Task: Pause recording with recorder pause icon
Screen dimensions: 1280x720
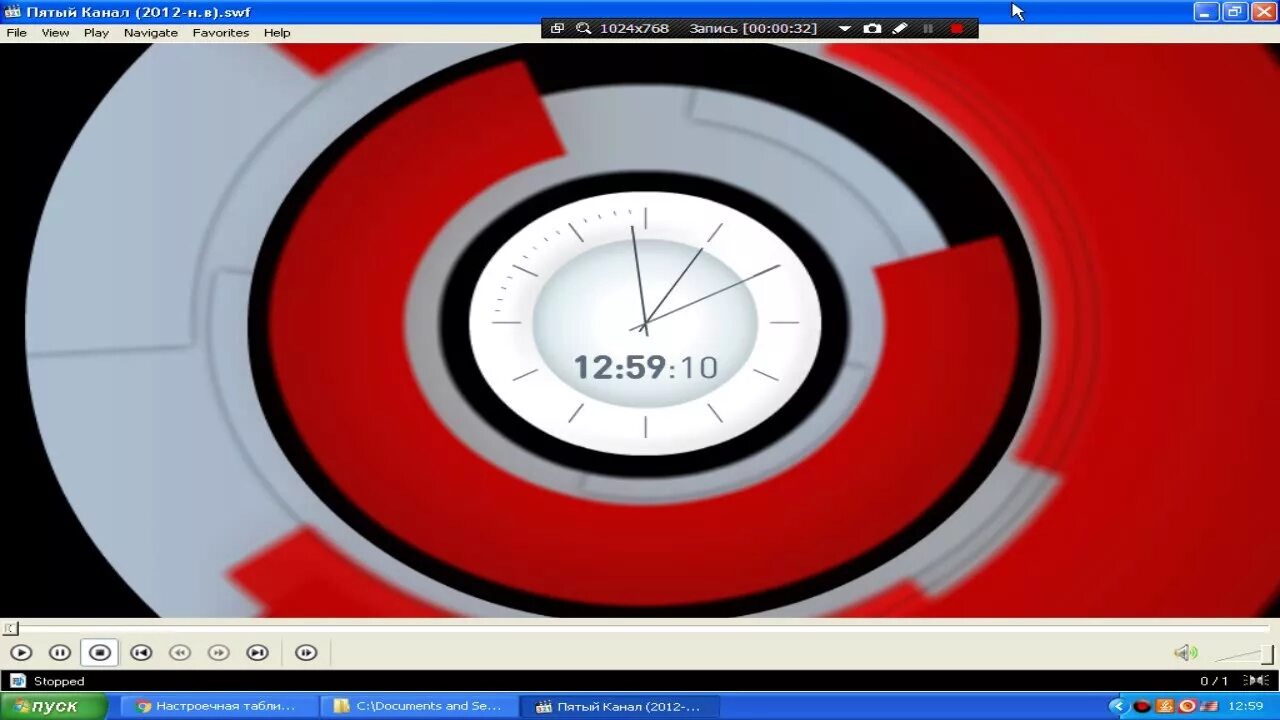Action: coord(928,28)
